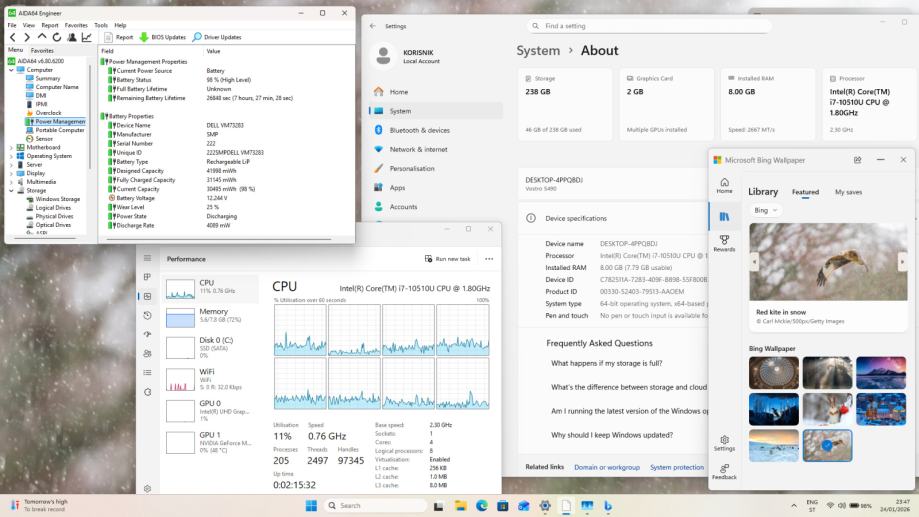This screenshot has width=919, height=517.
Task: Open the Bing source dropdown
Action: [x=765, y=210]
